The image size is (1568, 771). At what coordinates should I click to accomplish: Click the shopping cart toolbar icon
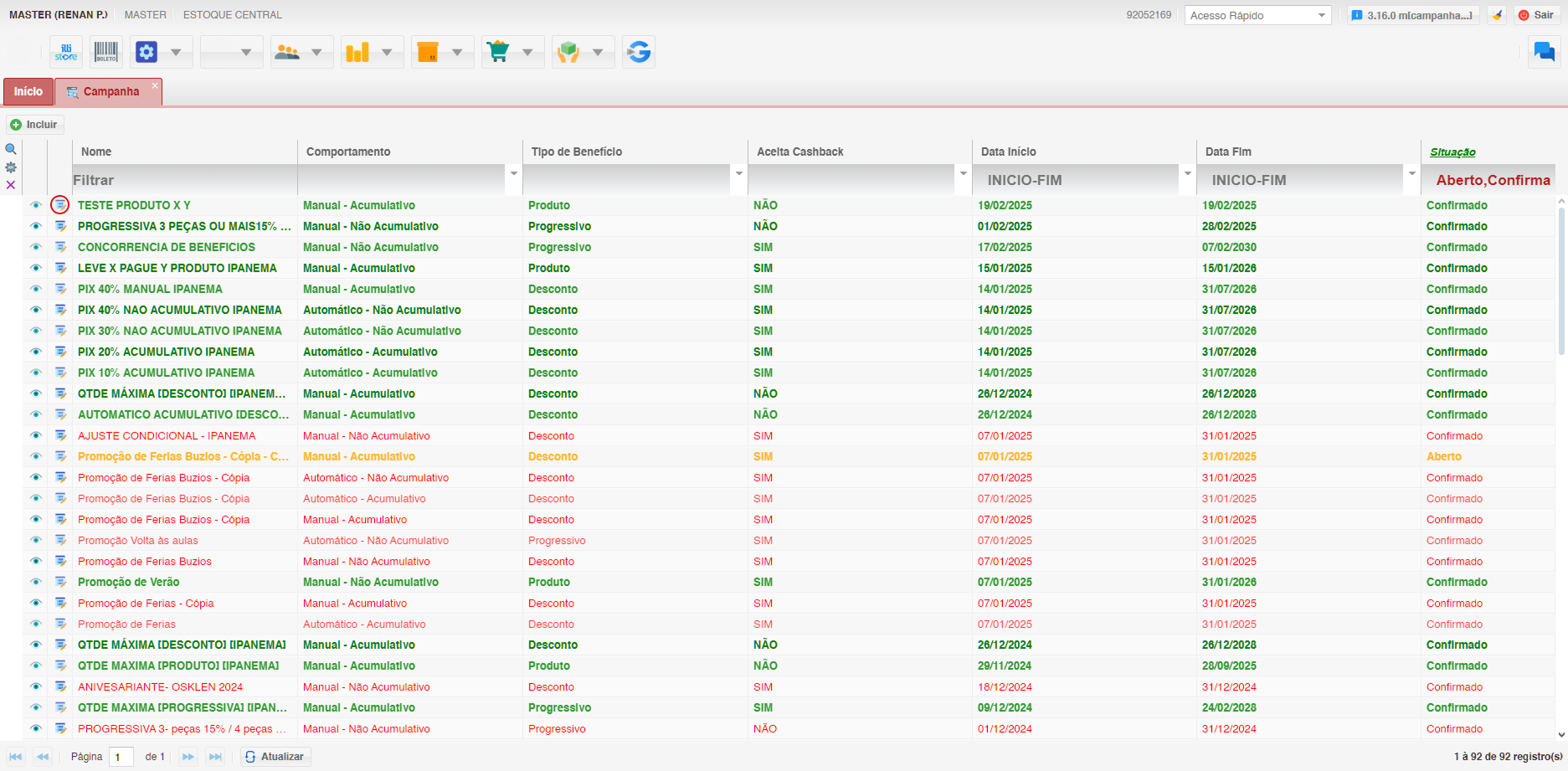coord(498,52)
